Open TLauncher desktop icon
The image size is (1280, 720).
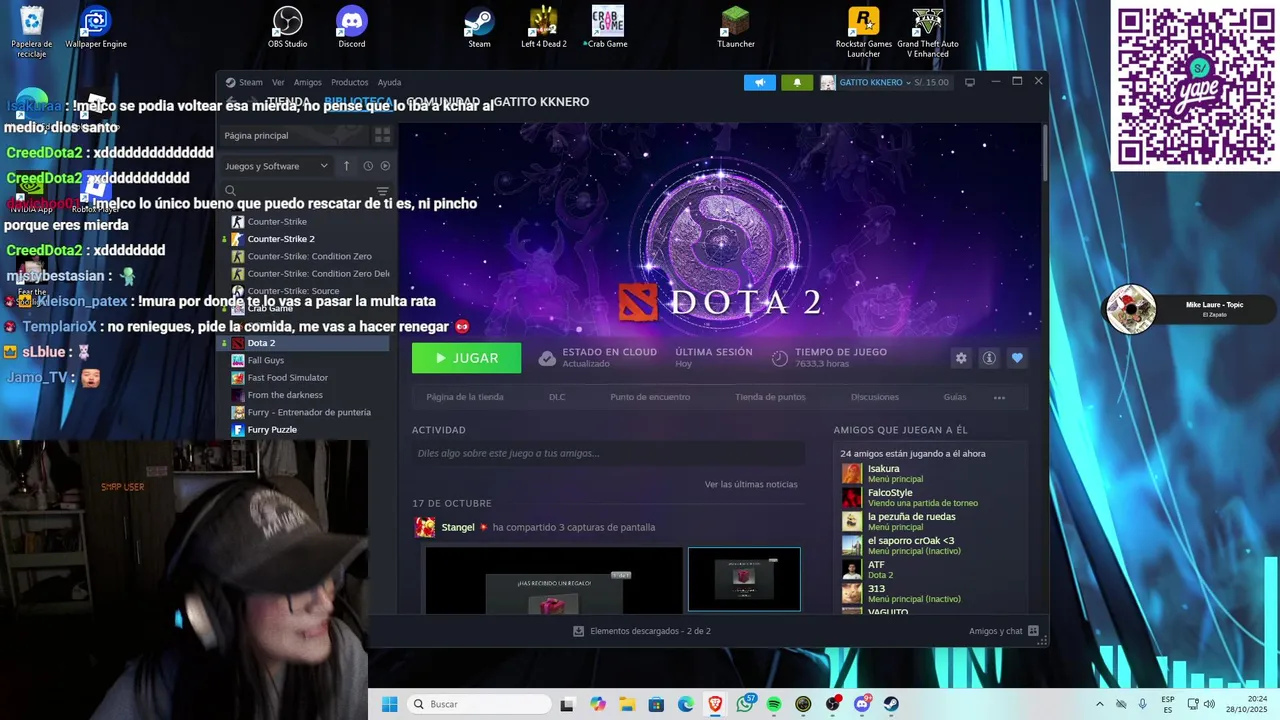pyautogui.click(x=735, y=28)
